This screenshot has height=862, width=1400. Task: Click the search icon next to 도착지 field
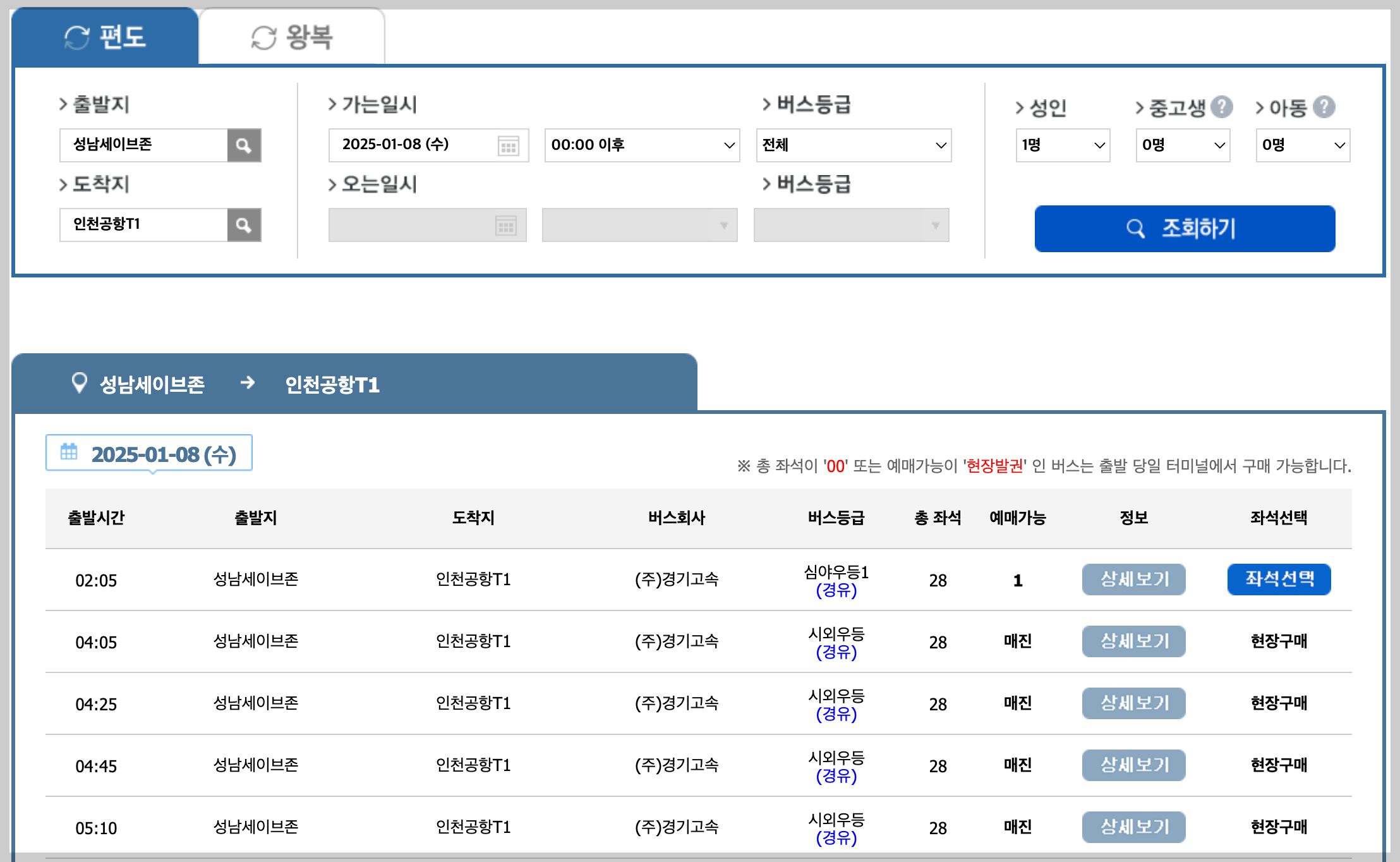coord(244,224)
